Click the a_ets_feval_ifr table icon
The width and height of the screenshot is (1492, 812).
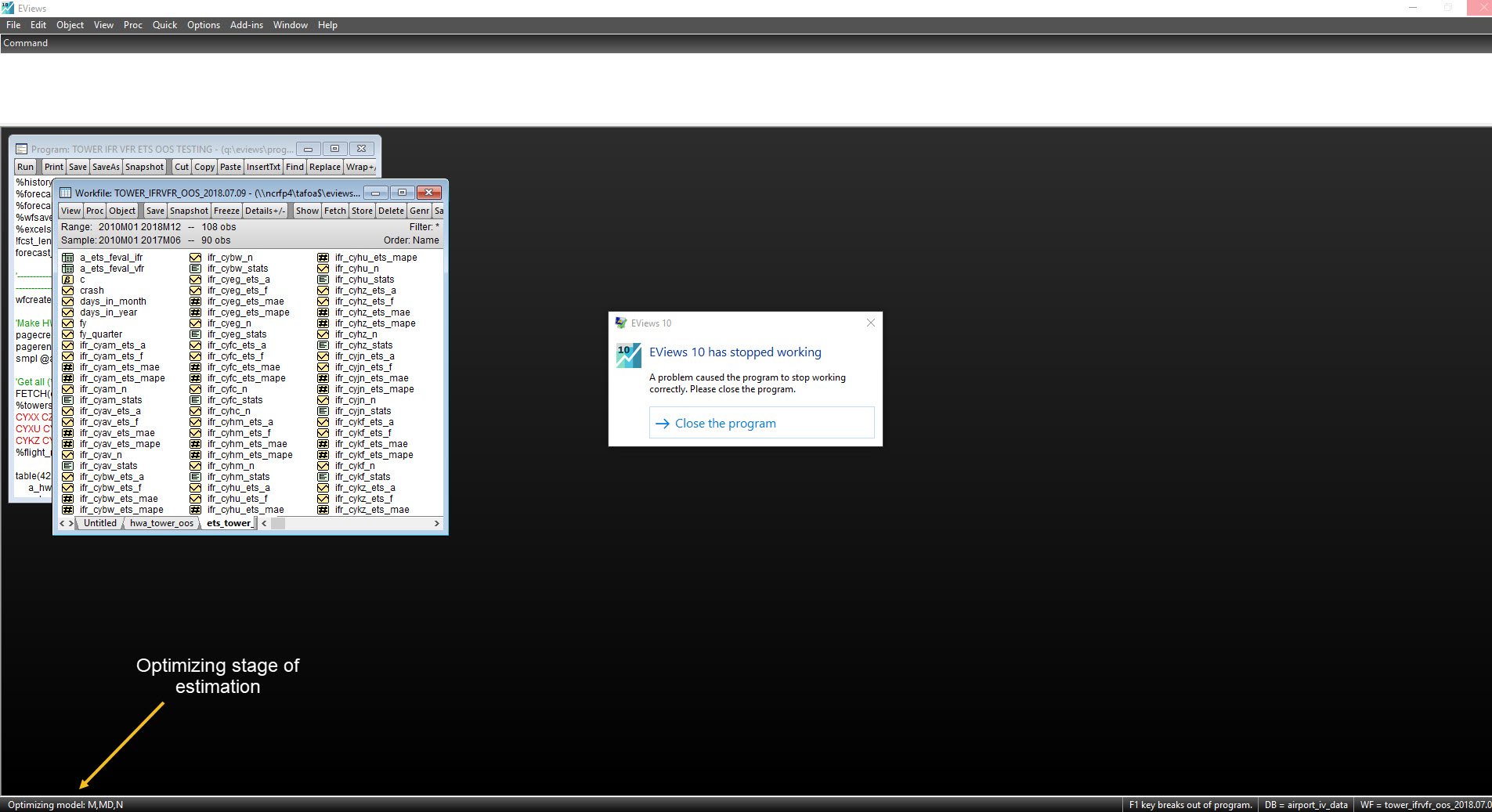point(68,258)
